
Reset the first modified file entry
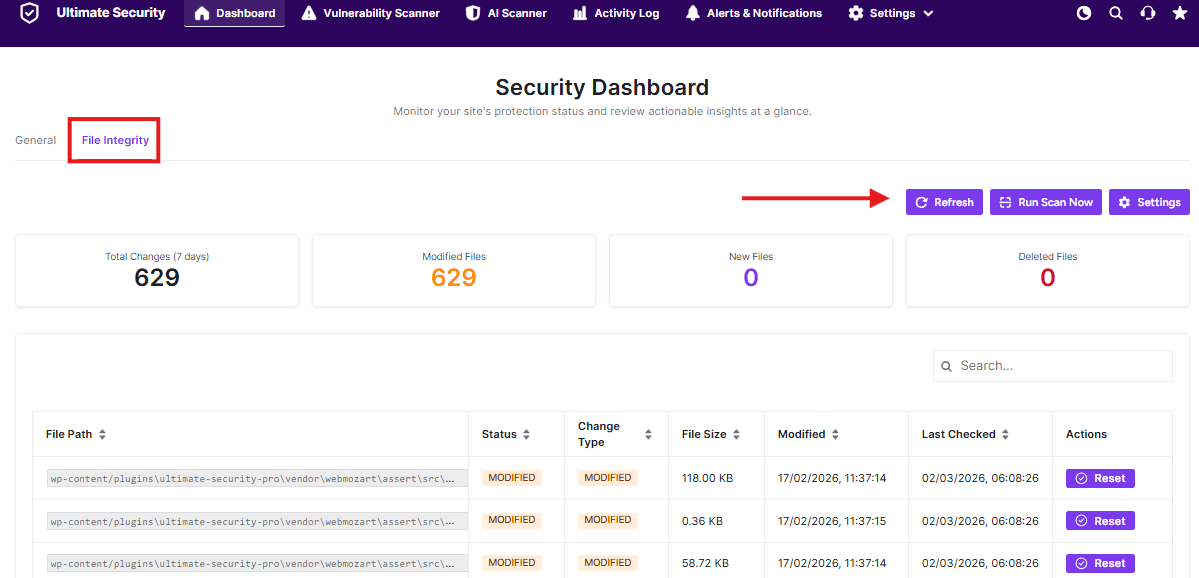[1099, 478]
